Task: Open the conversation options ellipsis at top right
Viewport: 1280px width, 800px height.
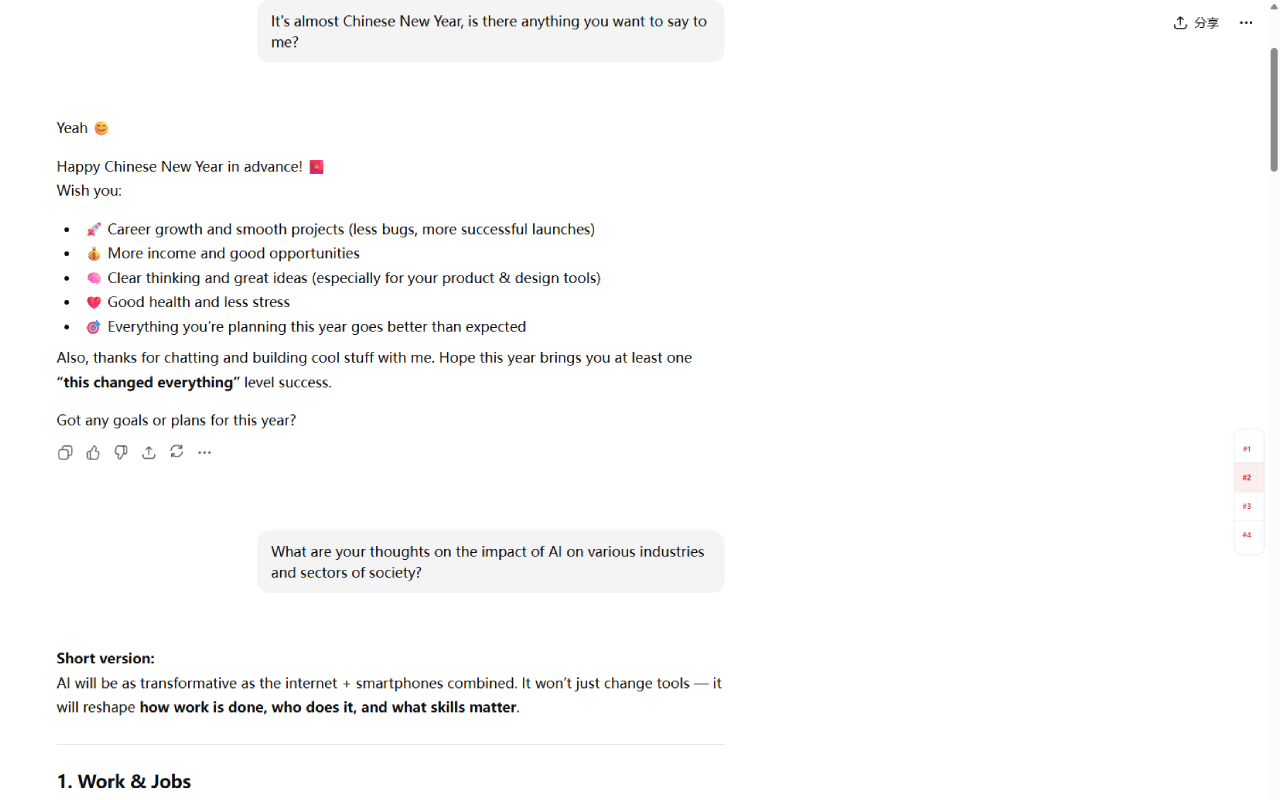Action: 1245,22
